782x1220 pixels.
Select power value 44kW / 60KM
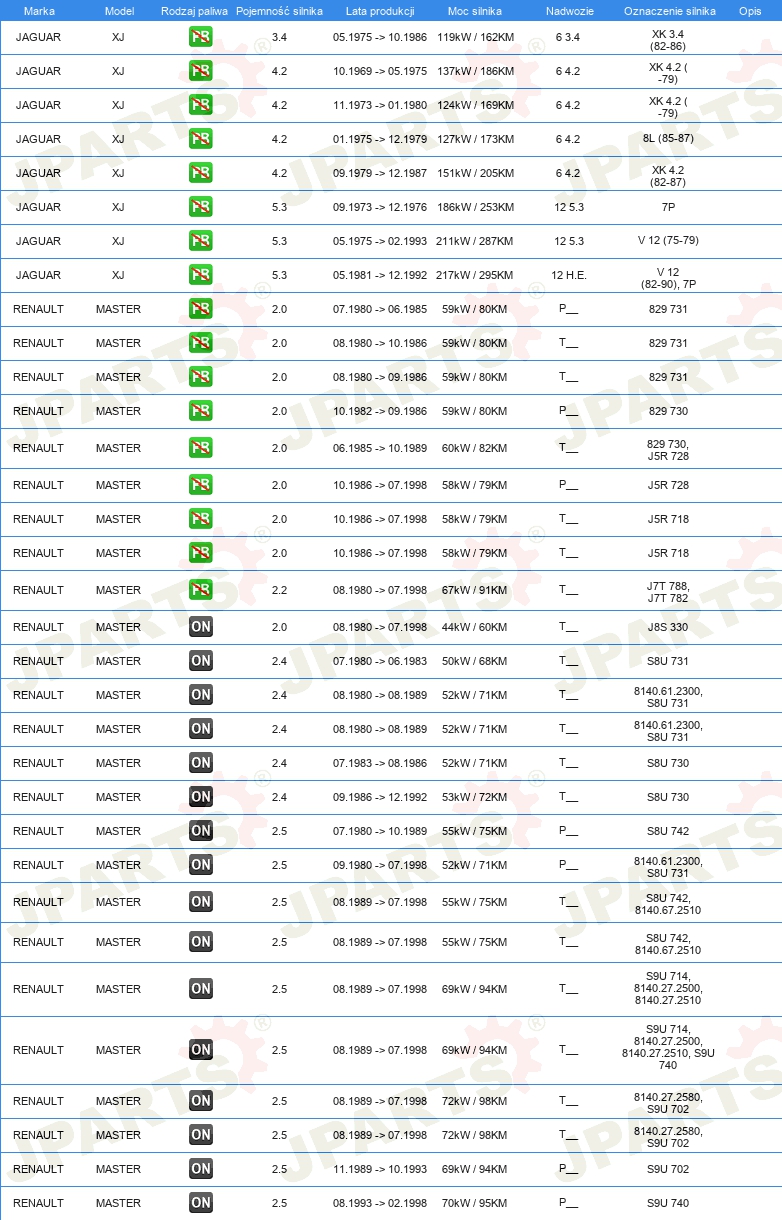tap(475, 627)
